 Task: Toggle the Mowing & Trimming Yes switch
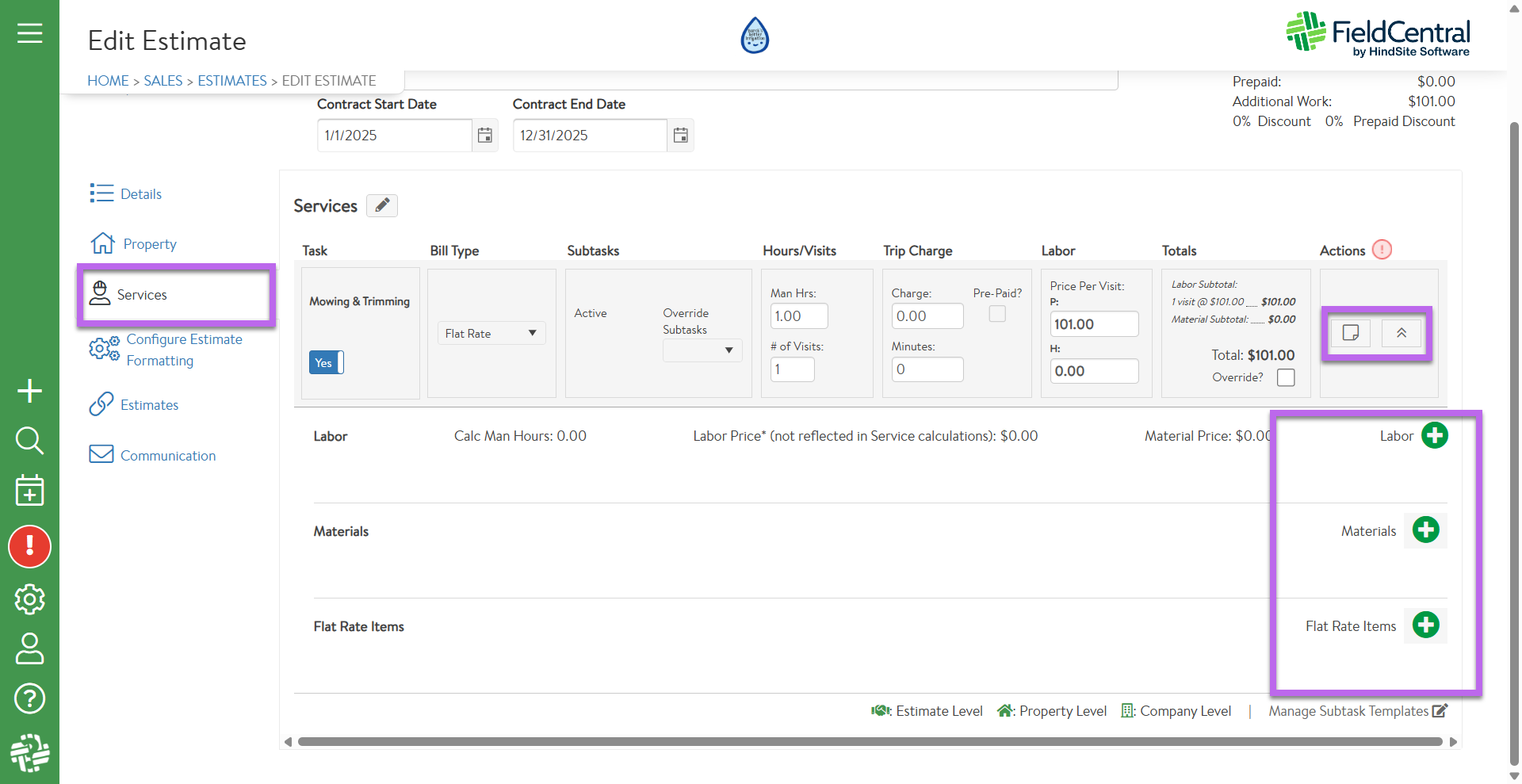[x=326, y=362]
